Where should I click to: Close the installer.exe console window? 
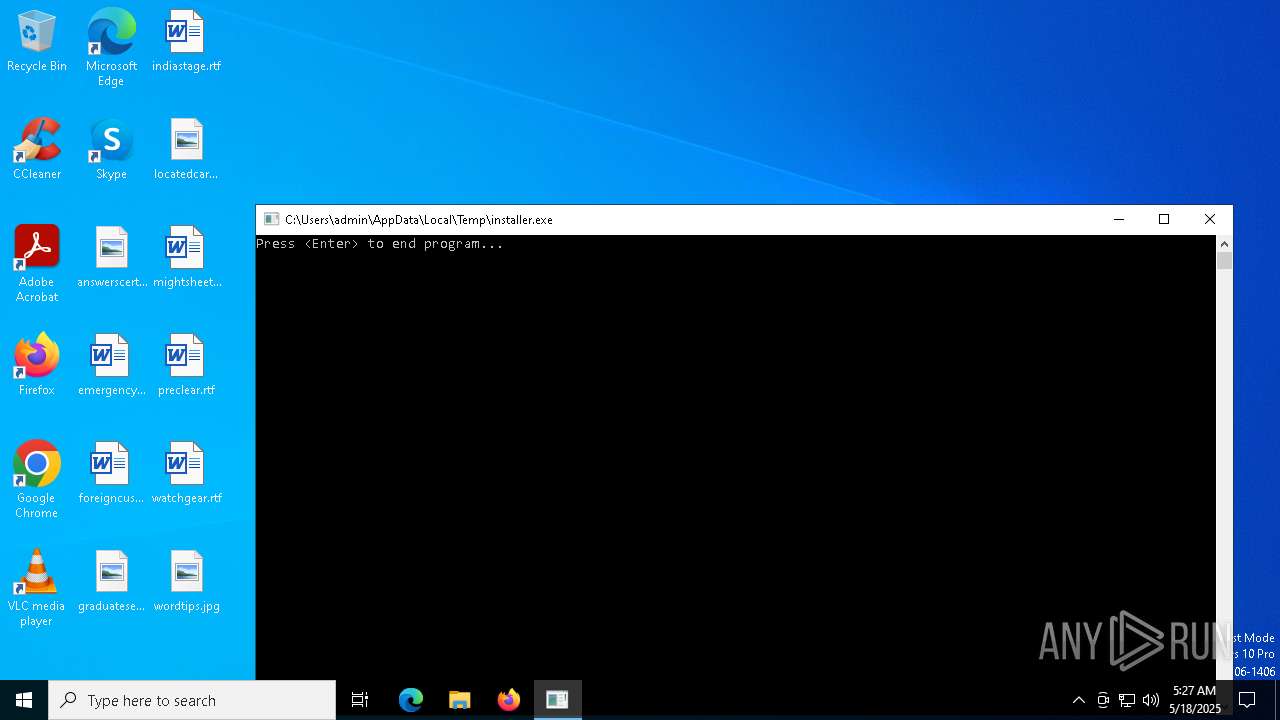[1210, 219]
